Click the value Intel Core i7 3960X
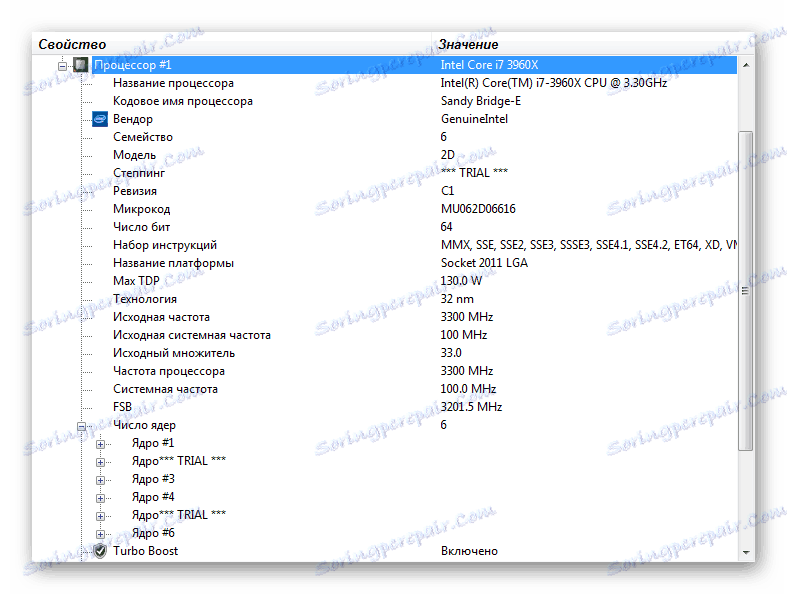Image resolution: width=787 pixels, height=594 pixels. pyautogui.click(x=489, y=65)
